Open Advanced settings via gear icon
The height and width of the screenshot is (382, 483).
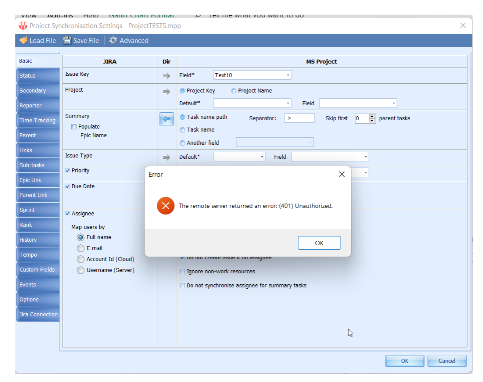coord(113,40)
